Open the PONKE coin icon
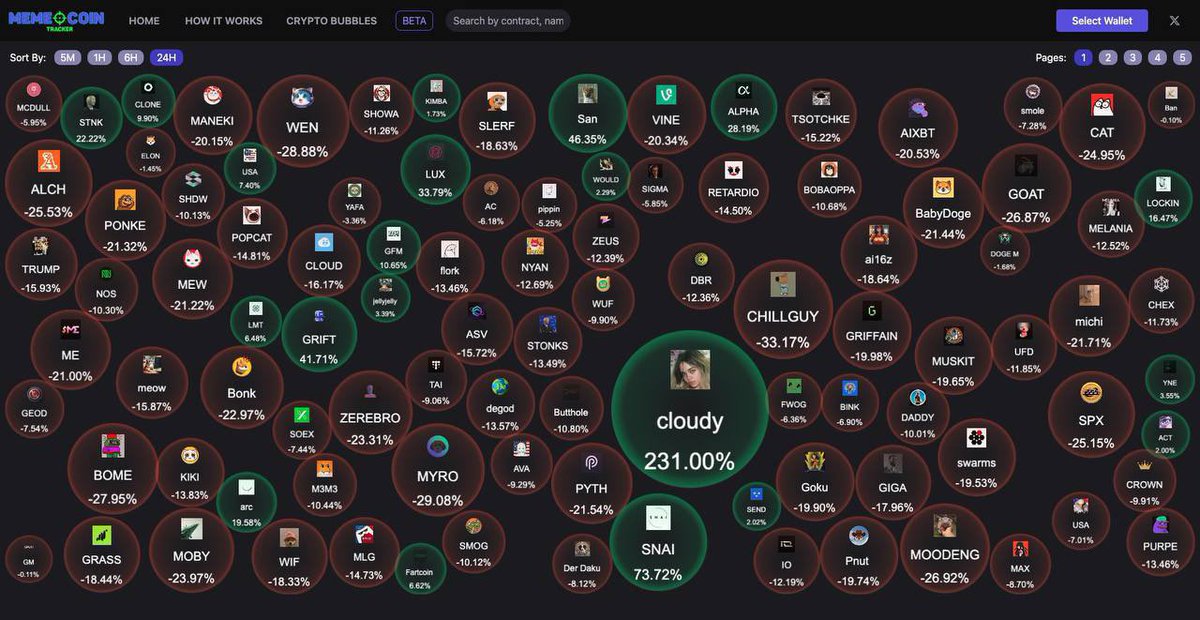This screenshot has height=620, width=1200. [x=125, y=200]
